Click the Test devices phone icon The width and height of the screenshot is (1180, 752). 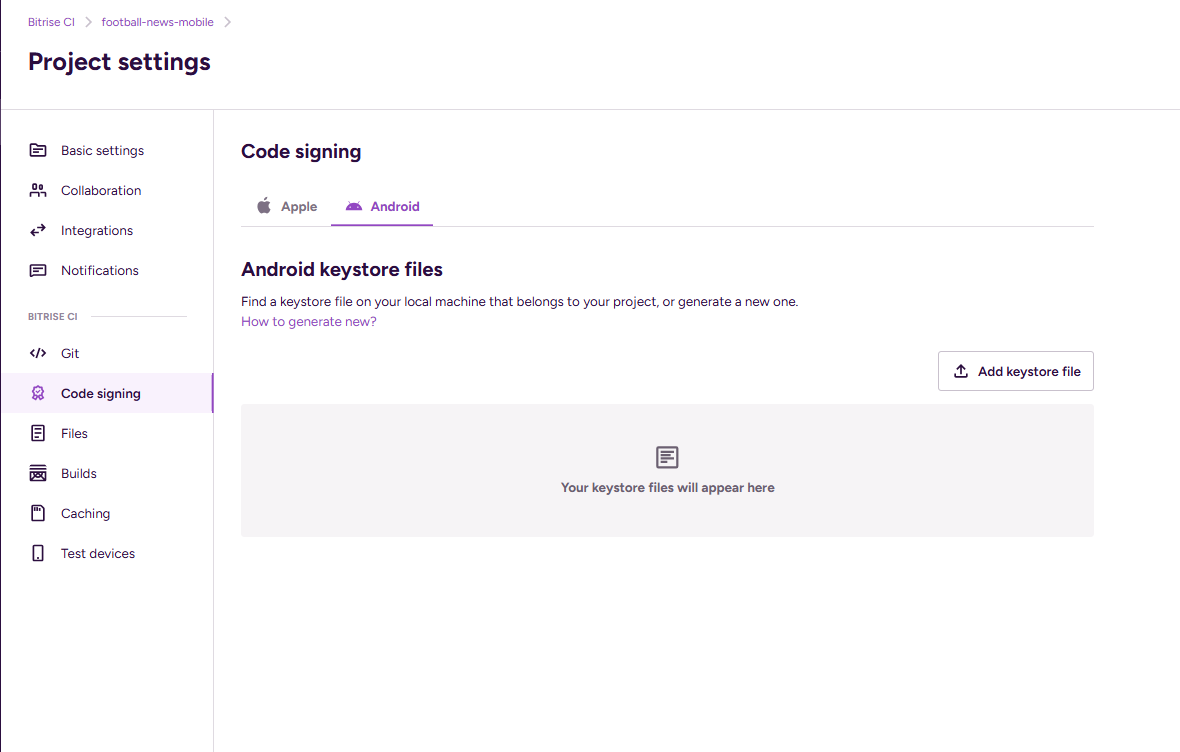37,553
